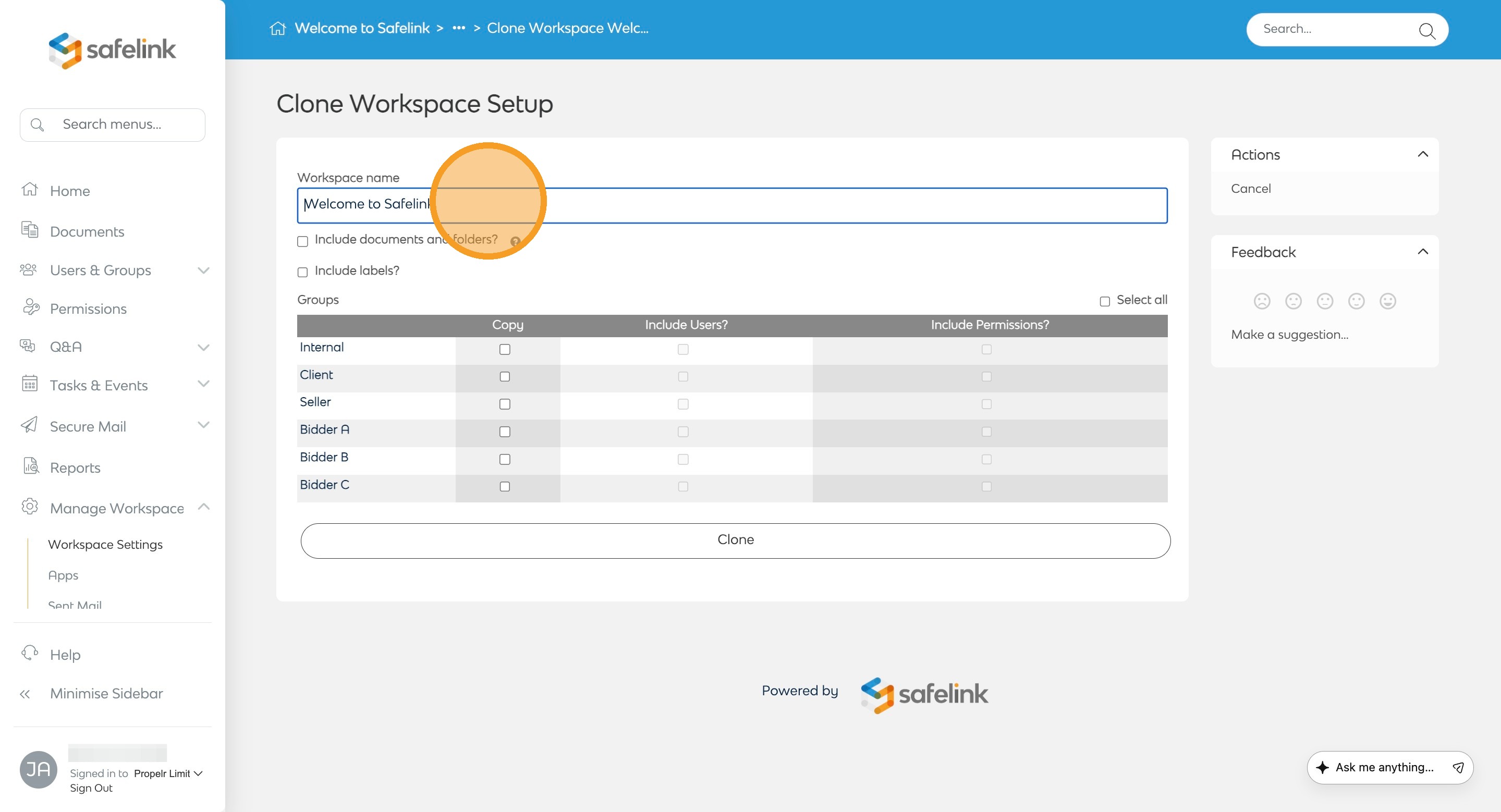Enable Include labels checkbox

coord(302,272)
